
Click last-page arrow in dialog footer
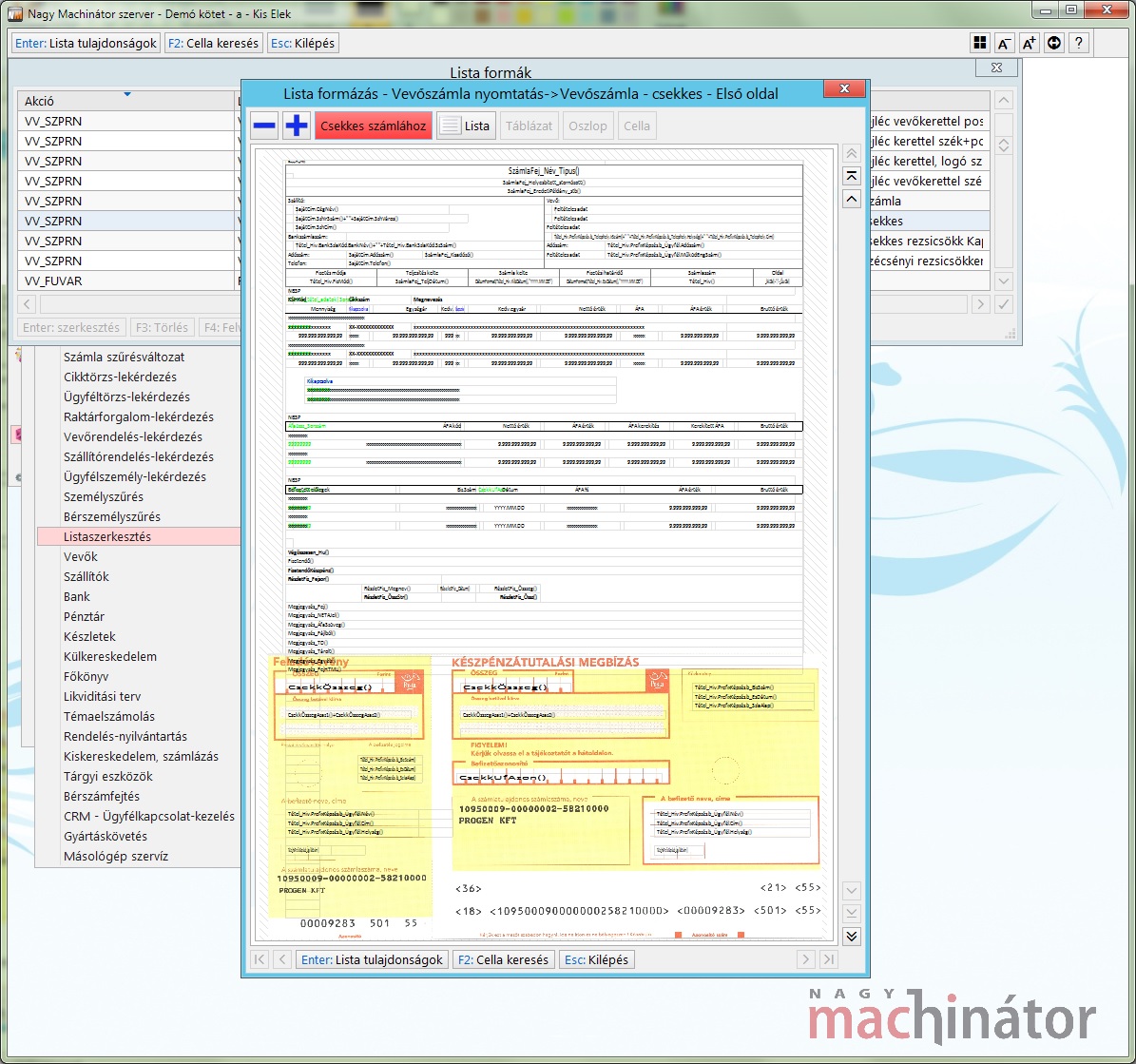pyautogui.click(x=829, y=959)
